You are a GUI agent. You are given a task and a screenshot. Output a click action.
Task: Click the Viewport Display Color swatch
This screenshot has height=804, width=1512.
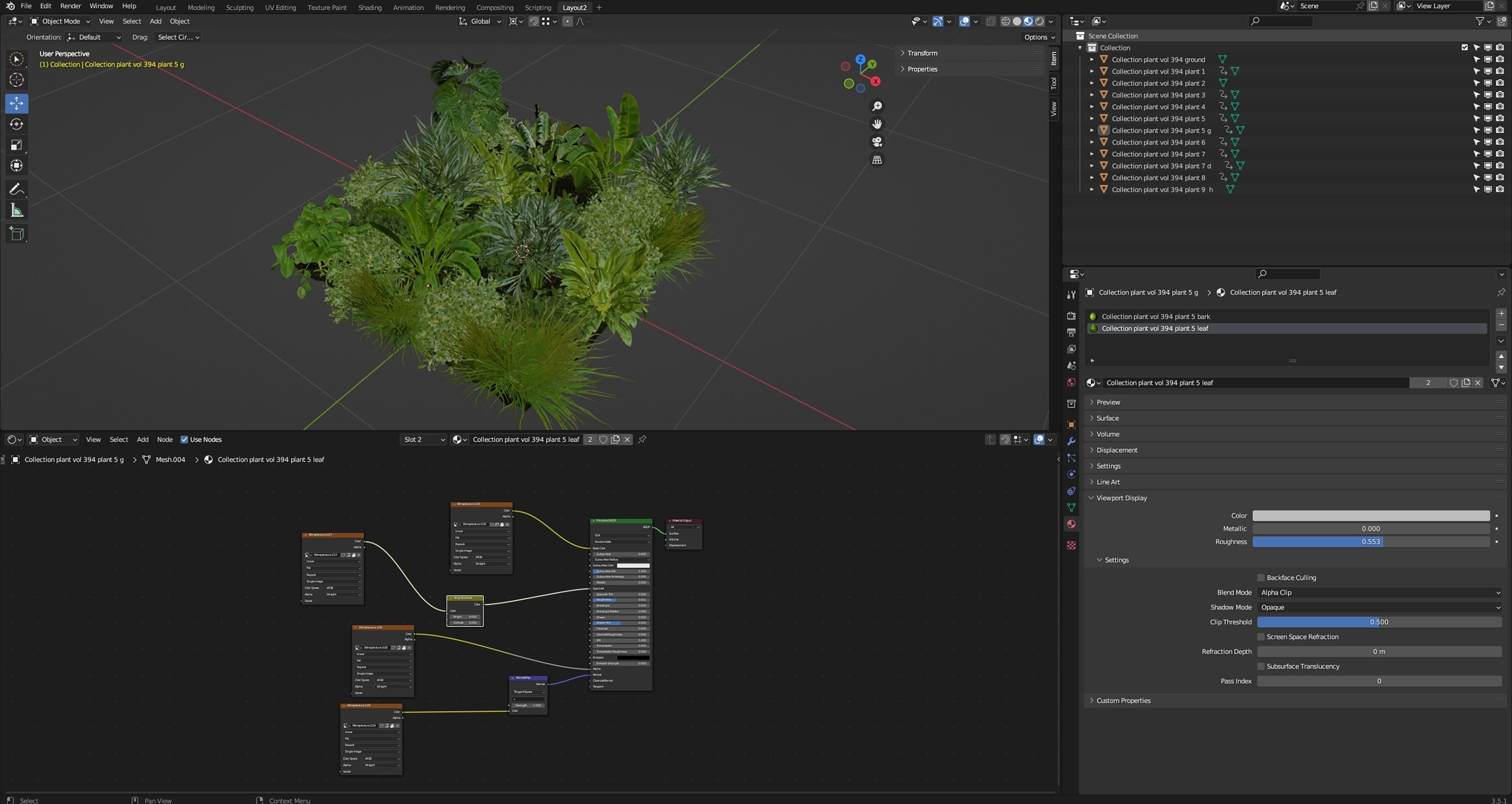1370,516
